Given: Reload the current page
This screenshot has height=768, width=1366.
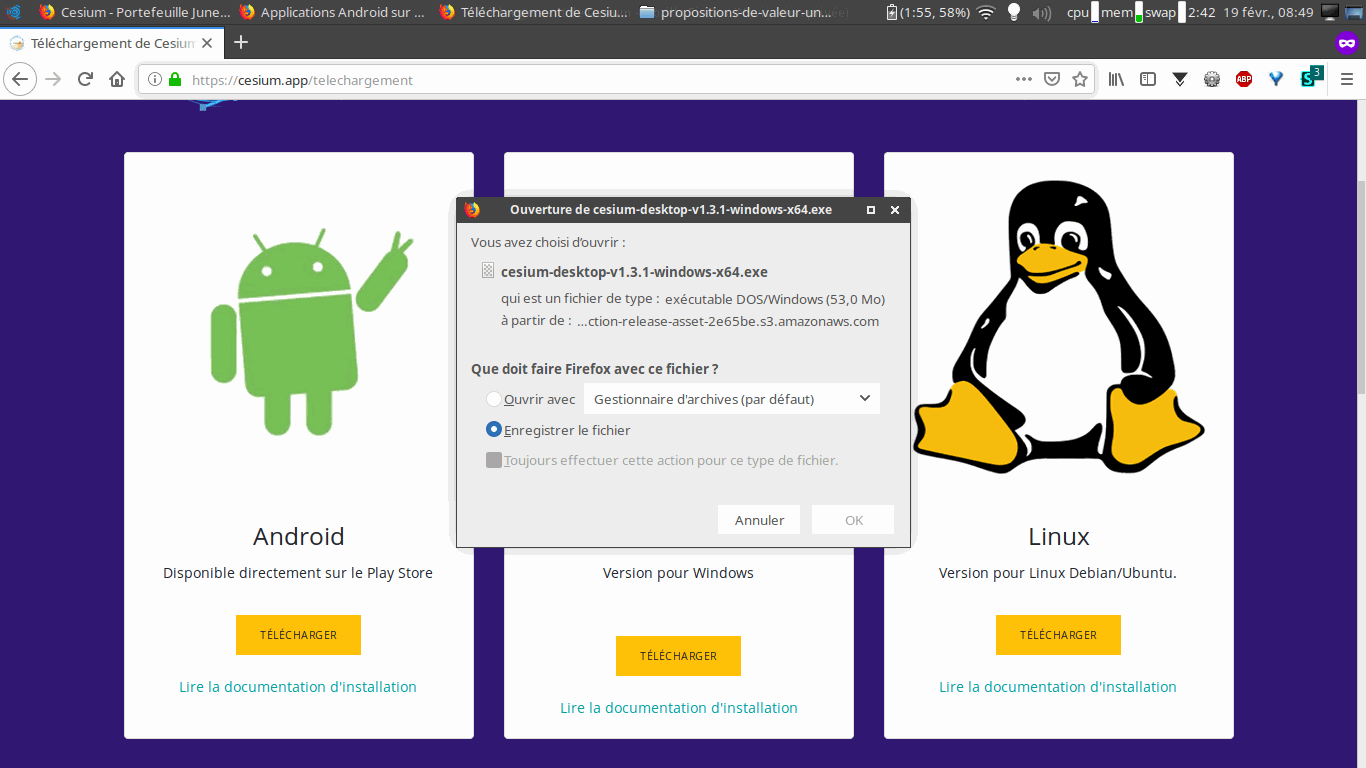Looking at the screenshot, I should (85, 79).
